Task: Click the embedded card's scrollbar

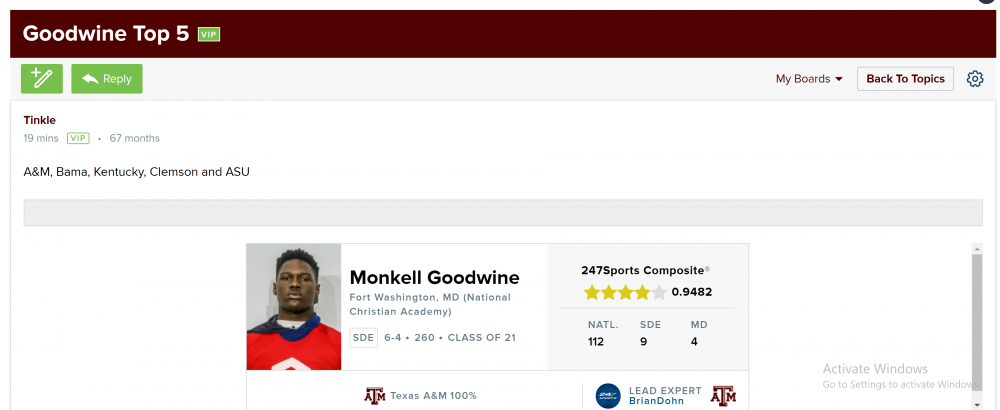Action: 977,320
